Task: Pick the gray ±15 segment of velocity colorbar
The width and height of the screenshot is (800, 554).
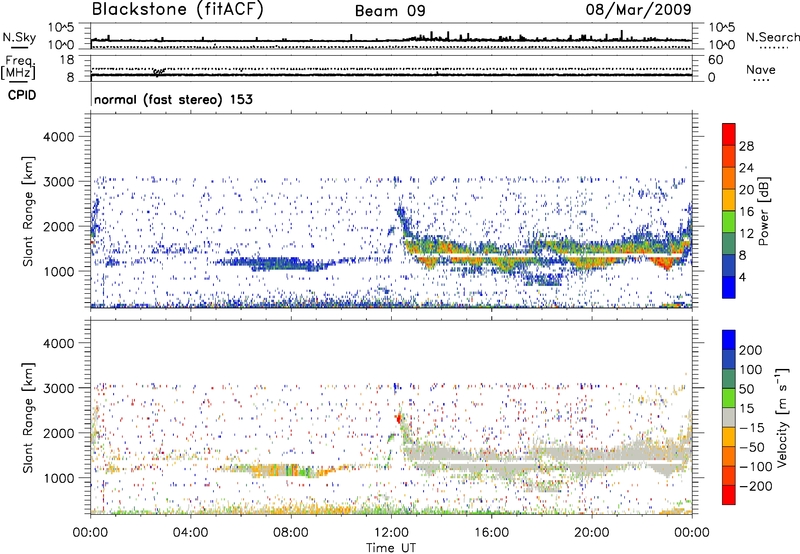Action: coord(729,417)
